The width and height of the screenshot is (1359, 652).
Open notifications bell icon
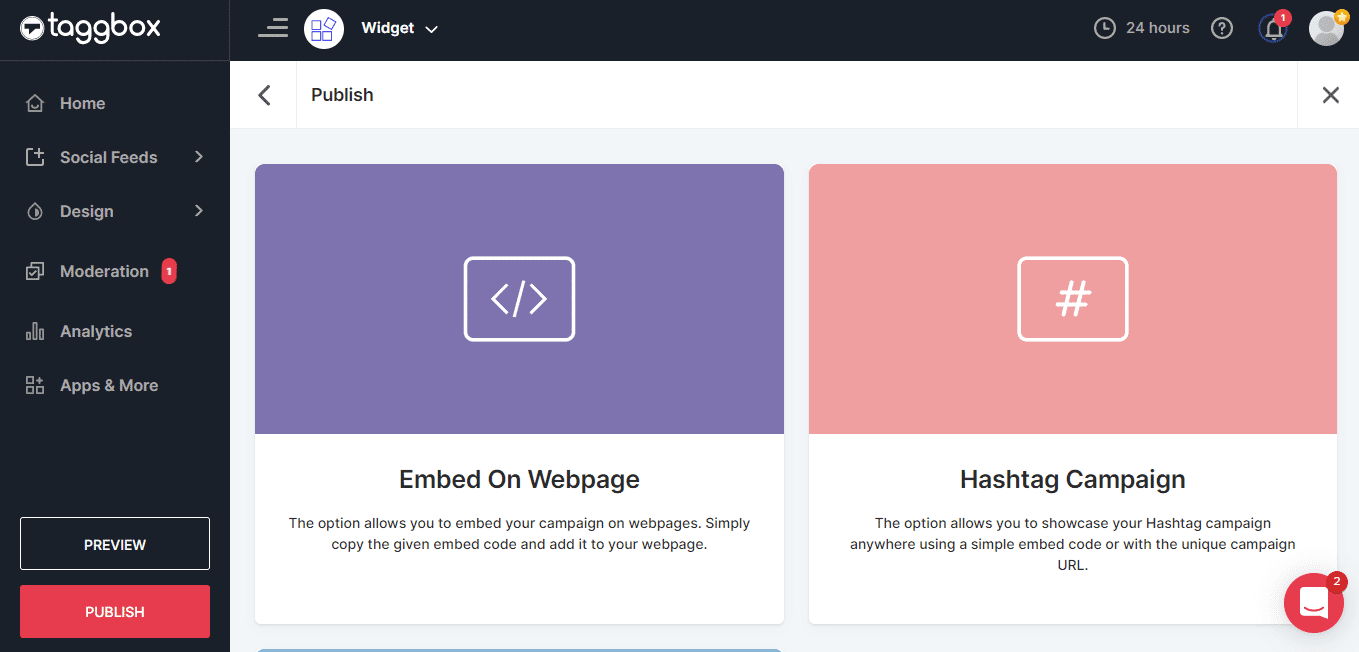(x=1273, y=28)
